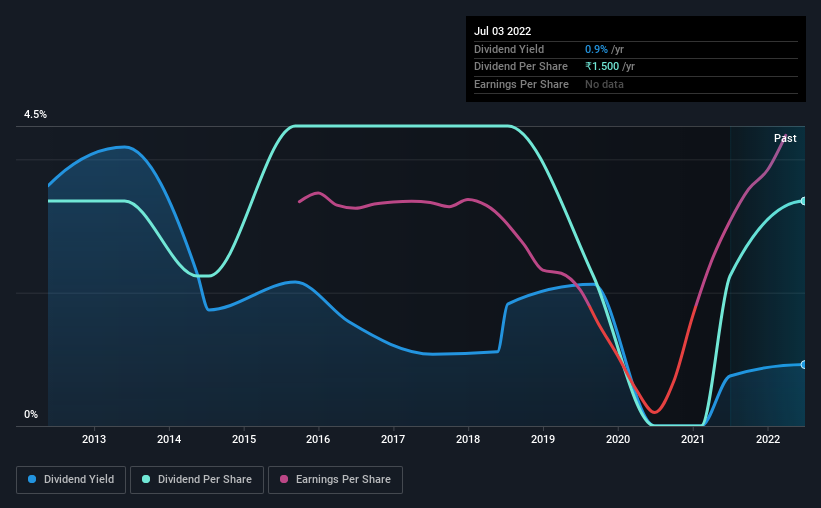Click the 2019 x-axis label
The image size is (821, 508).
(x=543, y=439)
